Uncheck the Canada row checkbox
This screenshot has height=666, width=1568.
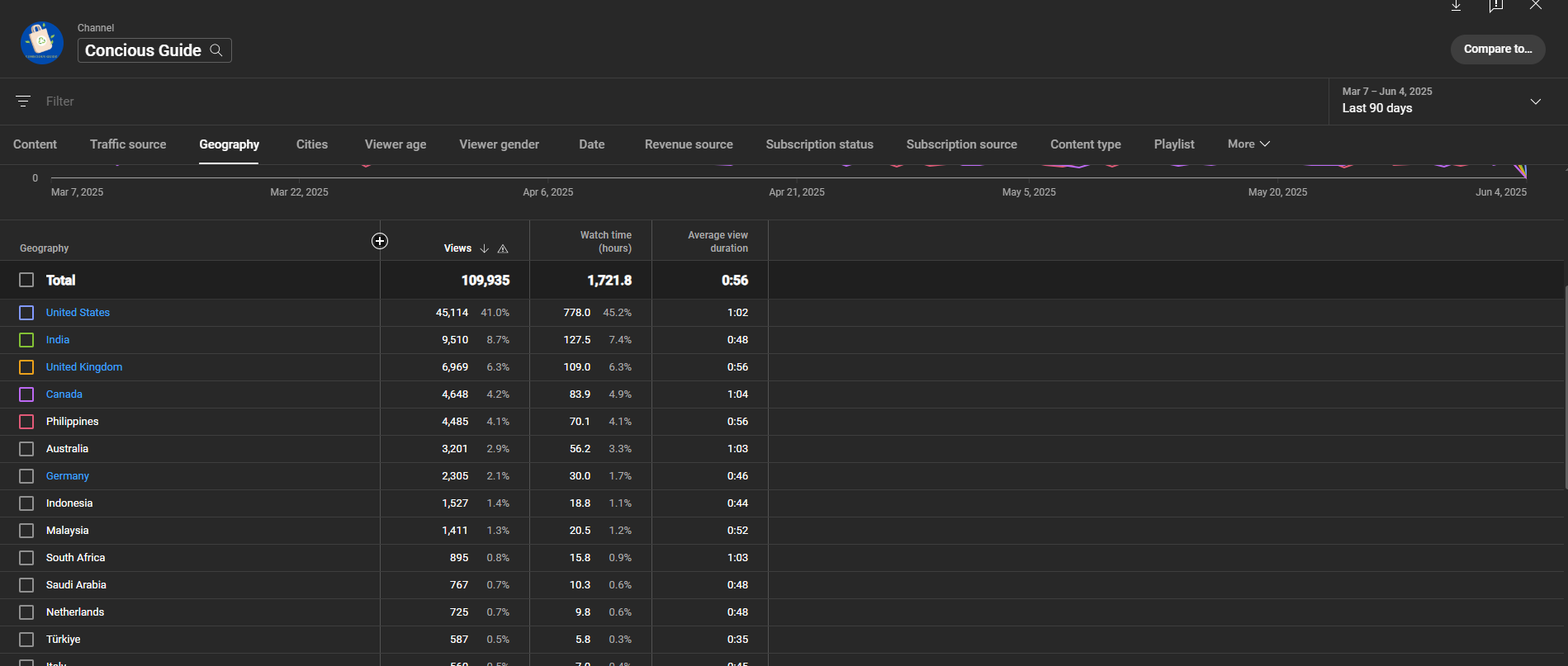click(26, 394)
